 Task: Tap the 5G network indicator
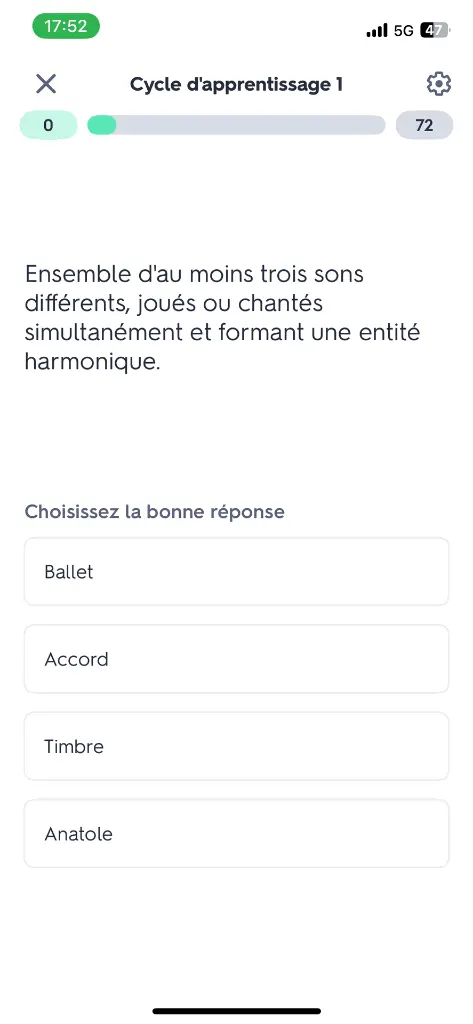point(404,31)
